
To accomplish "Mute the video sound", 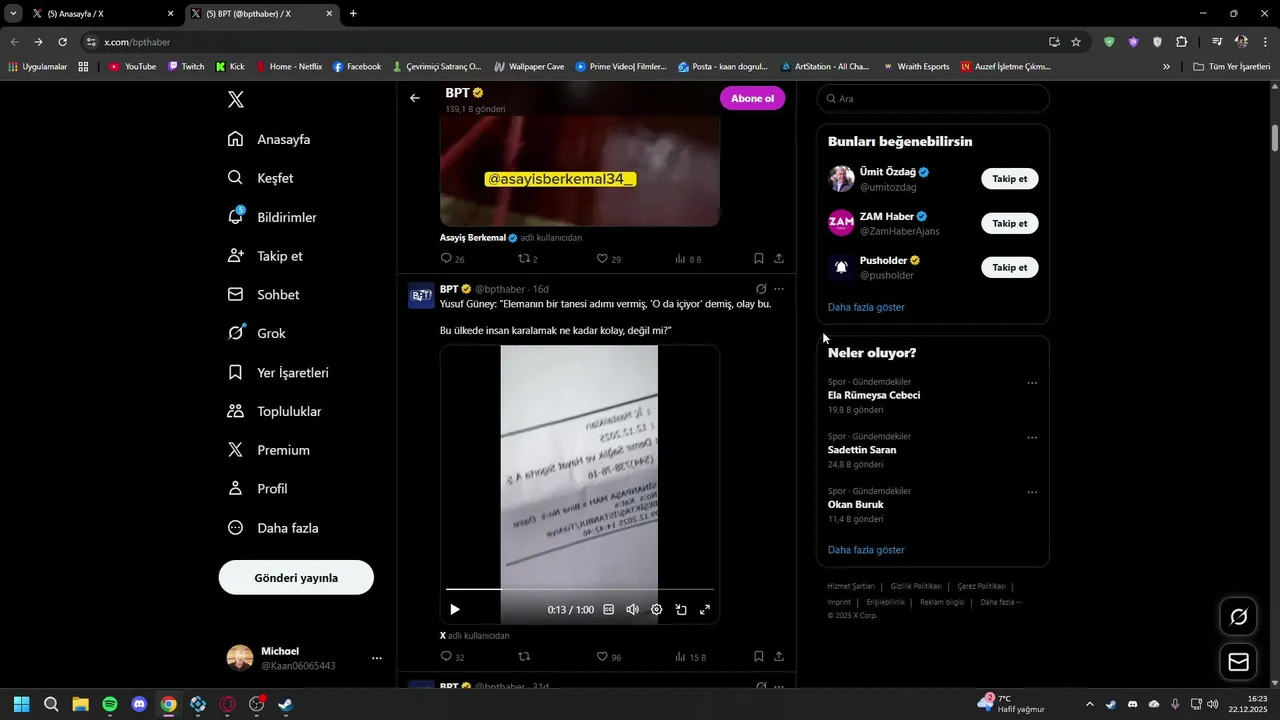I will [x=633, y=609].
